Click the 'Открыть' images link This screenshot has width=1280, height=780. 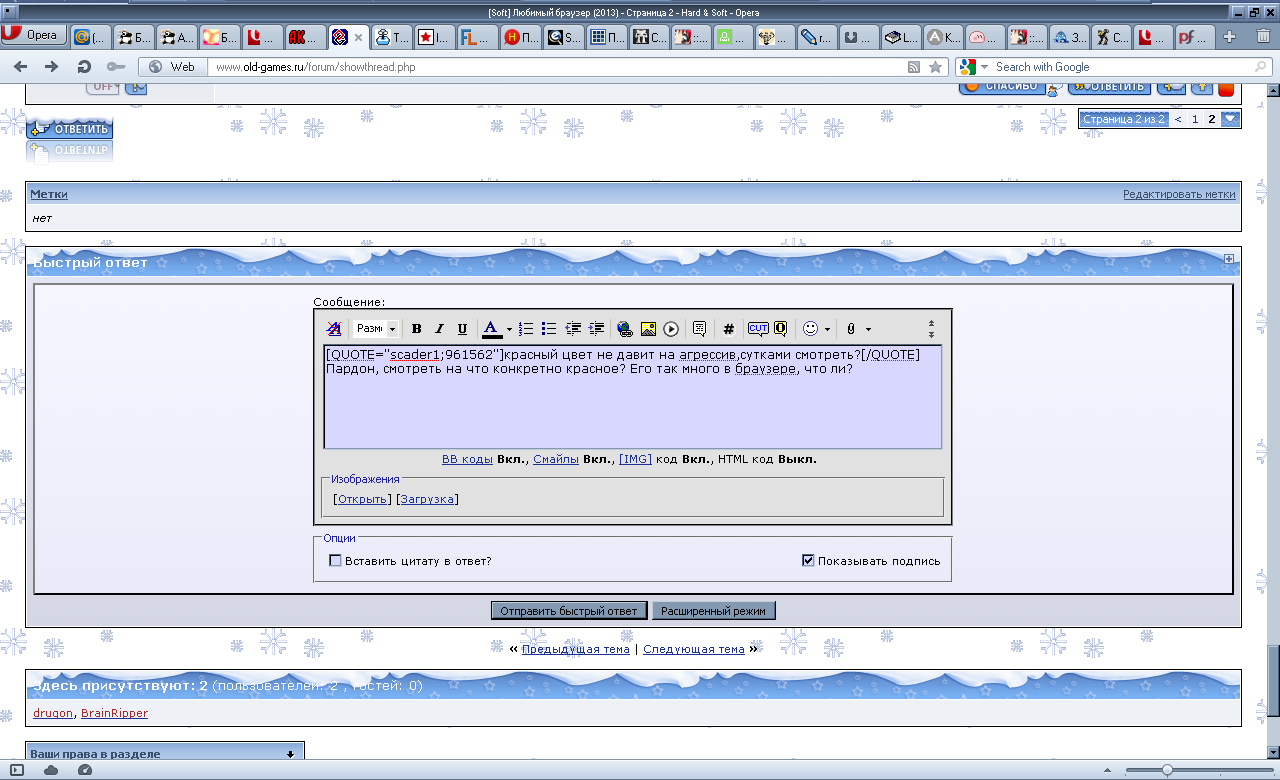[x=362, y=499]
